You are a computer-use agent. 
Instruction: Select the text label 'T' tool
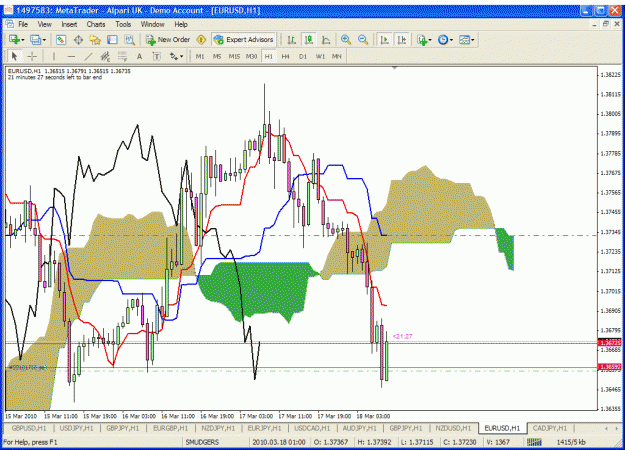[157, 57]
